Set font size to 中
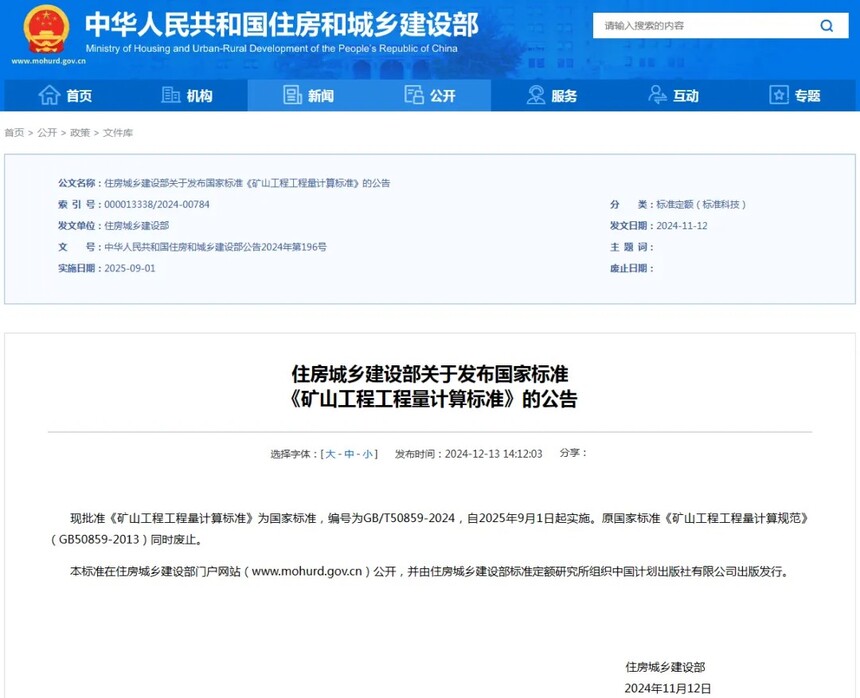 click(x=349, y=454)
